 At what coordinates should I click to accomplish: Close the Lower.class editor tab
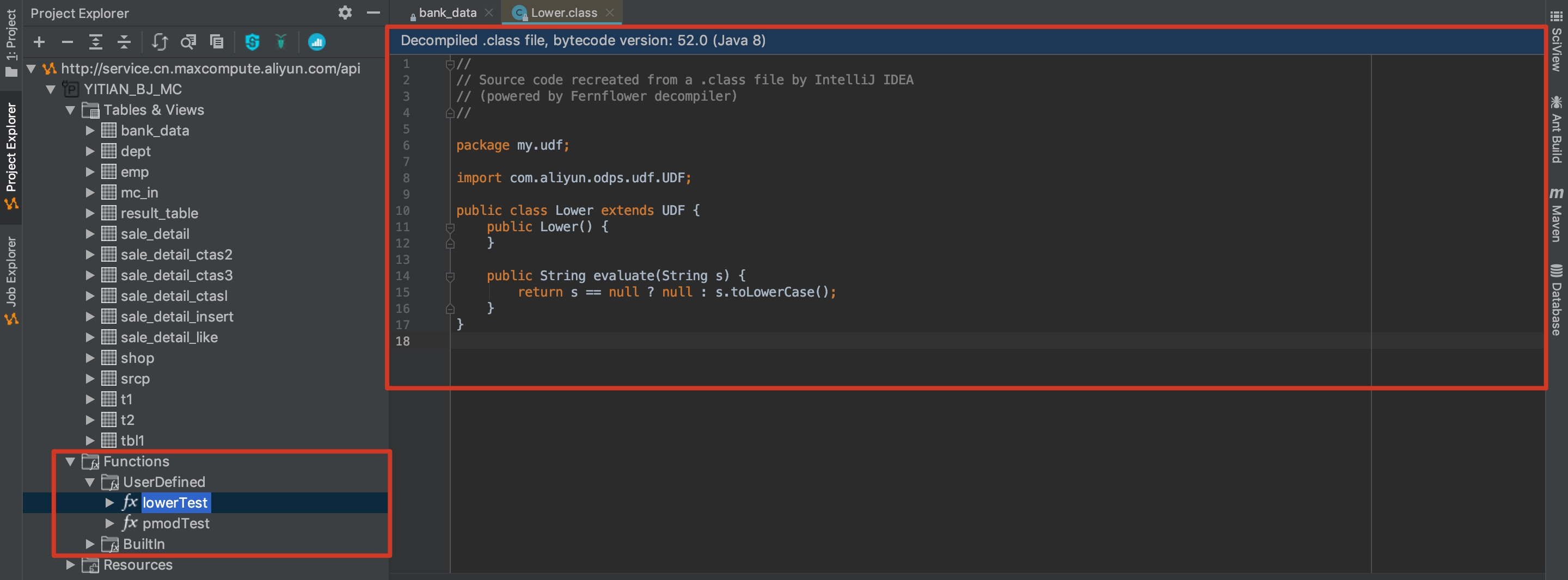click(610, 12)
